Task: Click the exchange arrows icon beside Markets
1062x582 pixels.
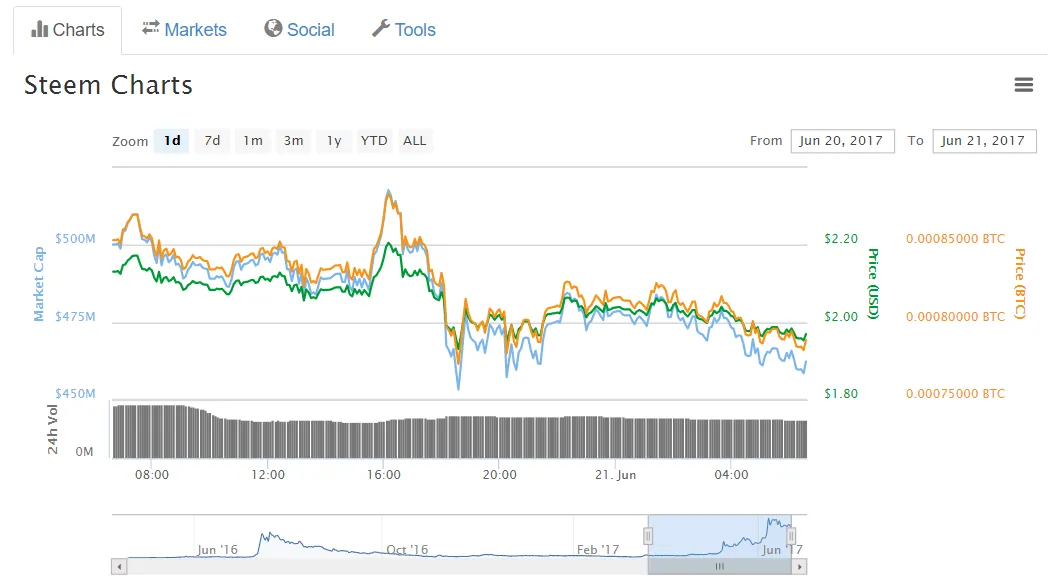Action: tap(150, 28)
